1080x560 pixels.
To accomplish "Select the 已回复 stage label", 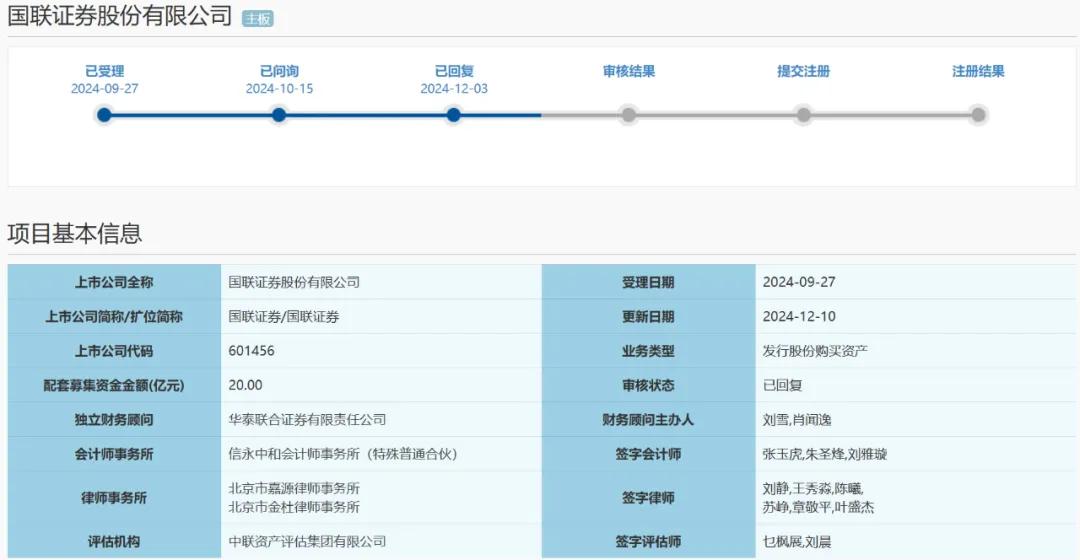I will pyautogui.click(x=454, y=71).
